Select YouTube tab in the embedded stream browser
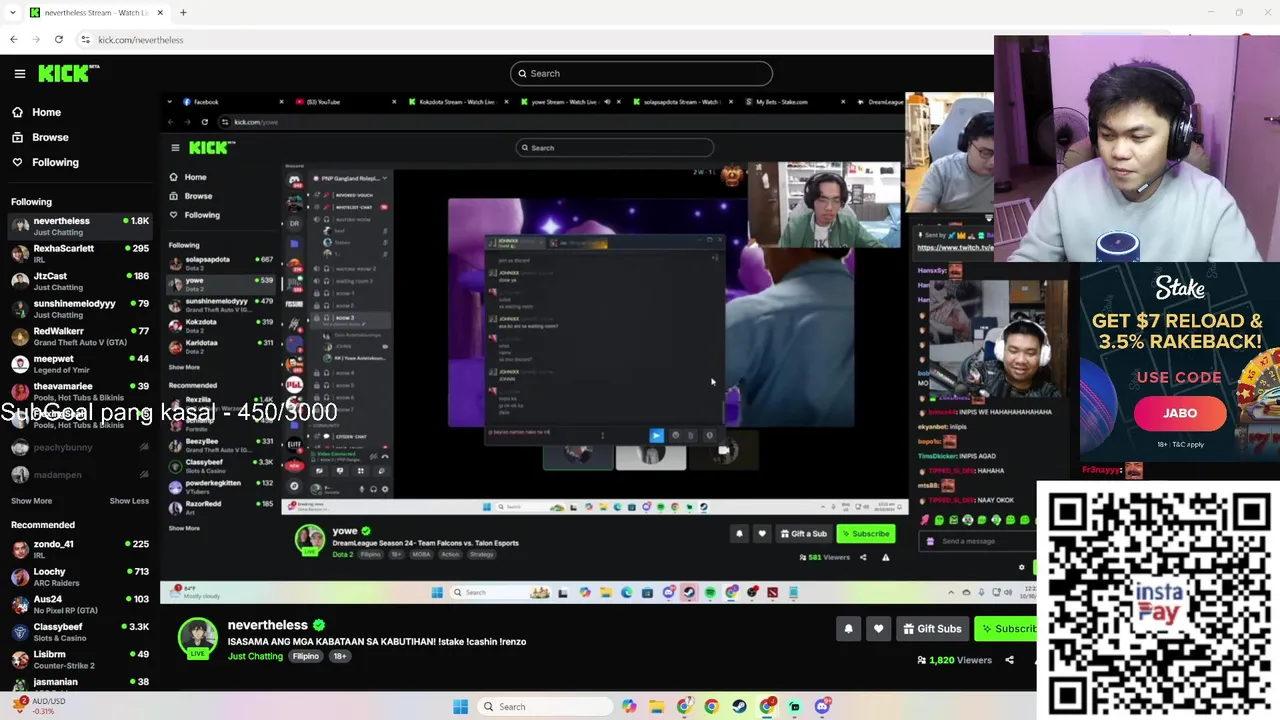 coord(345,102)
